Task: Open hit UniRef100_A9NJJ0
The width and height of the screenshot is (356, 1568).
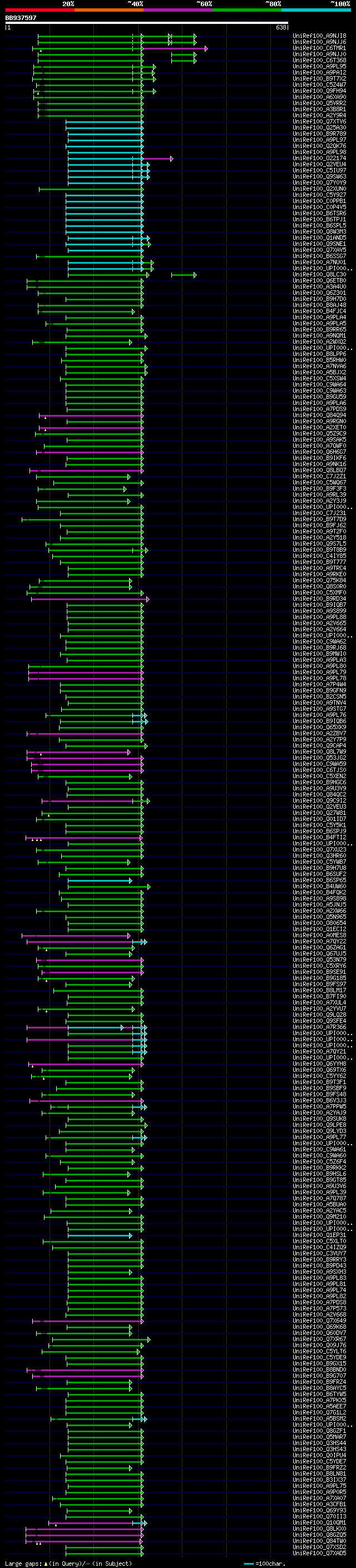Action: [319, 54]
